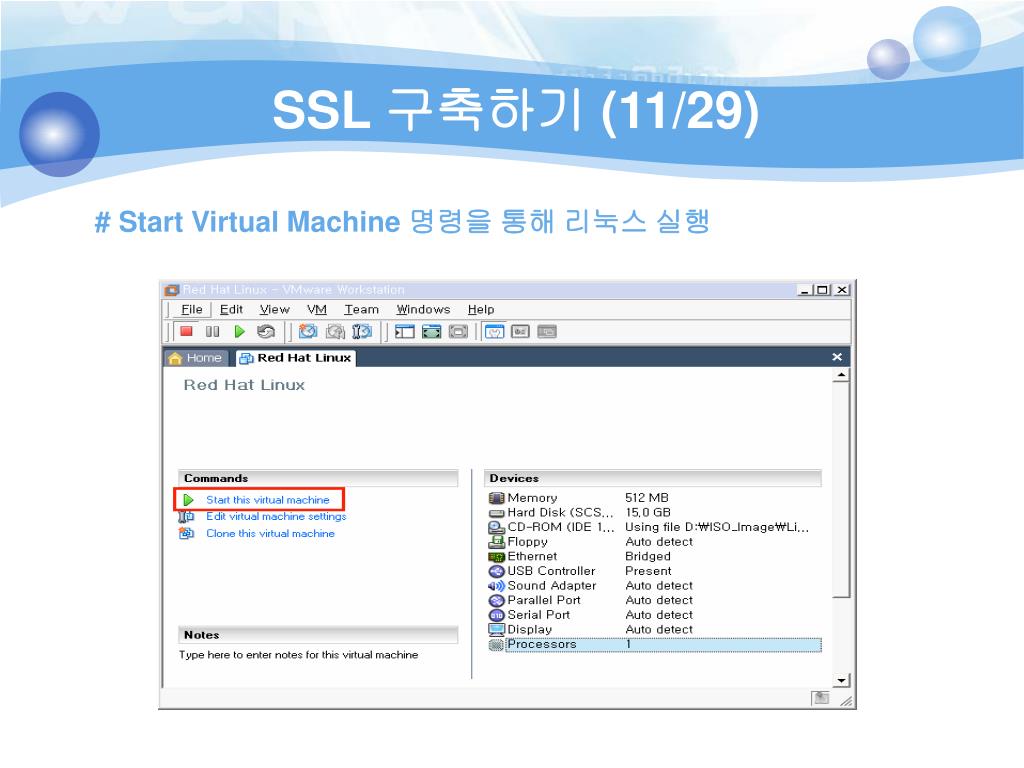Open the Windows menu

pyautogui.click(x=423, y=310)
